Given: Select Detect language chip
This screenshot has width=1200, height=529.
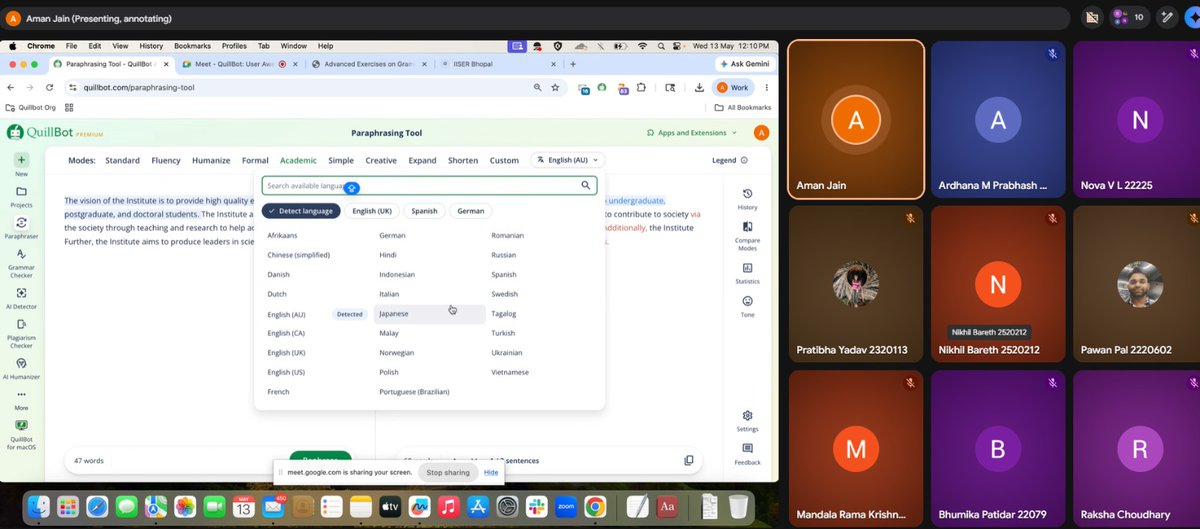Looking at the screenshot, I should pos(301,211).
